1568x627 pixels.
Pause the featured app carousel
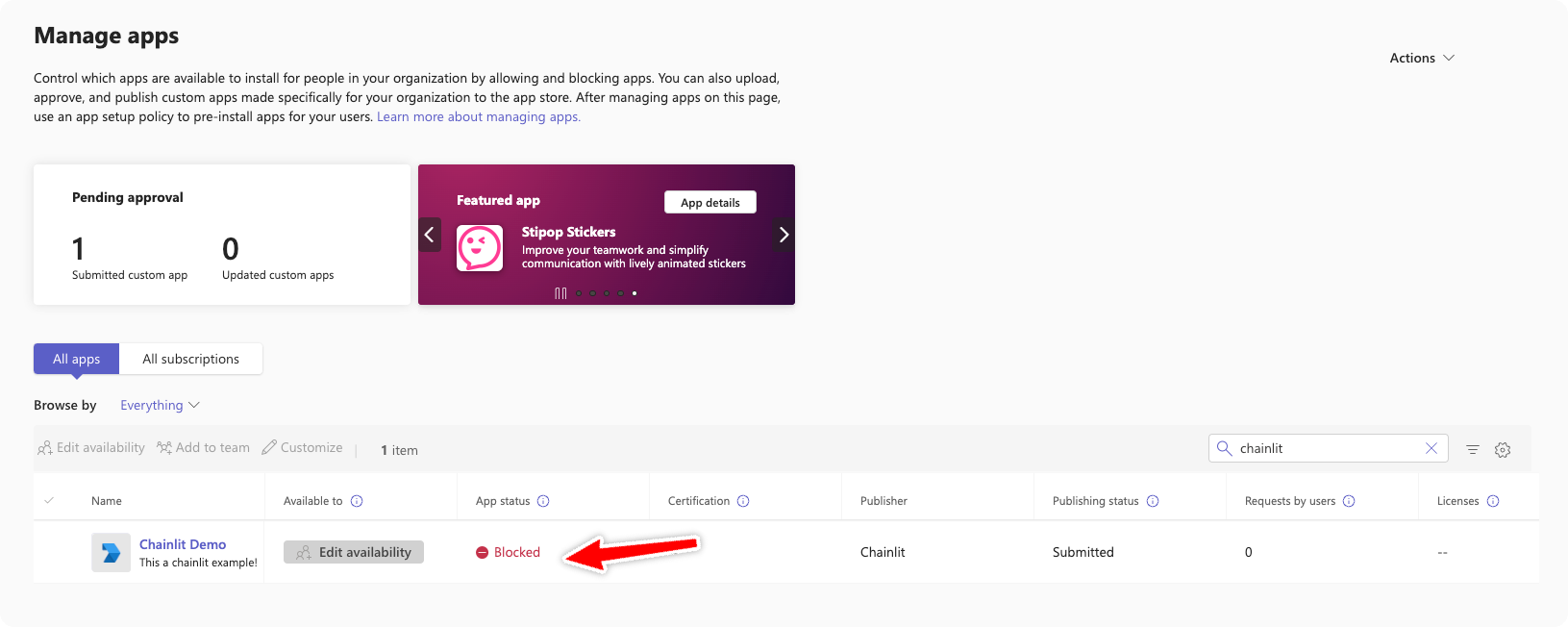[560, 293]
